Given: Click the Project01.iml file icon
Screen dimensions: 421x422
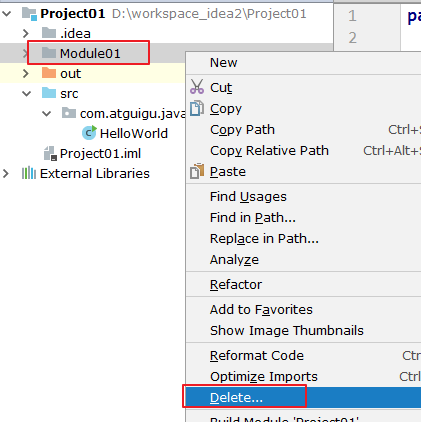Looking at the screenshot, I should coord(50,153).
